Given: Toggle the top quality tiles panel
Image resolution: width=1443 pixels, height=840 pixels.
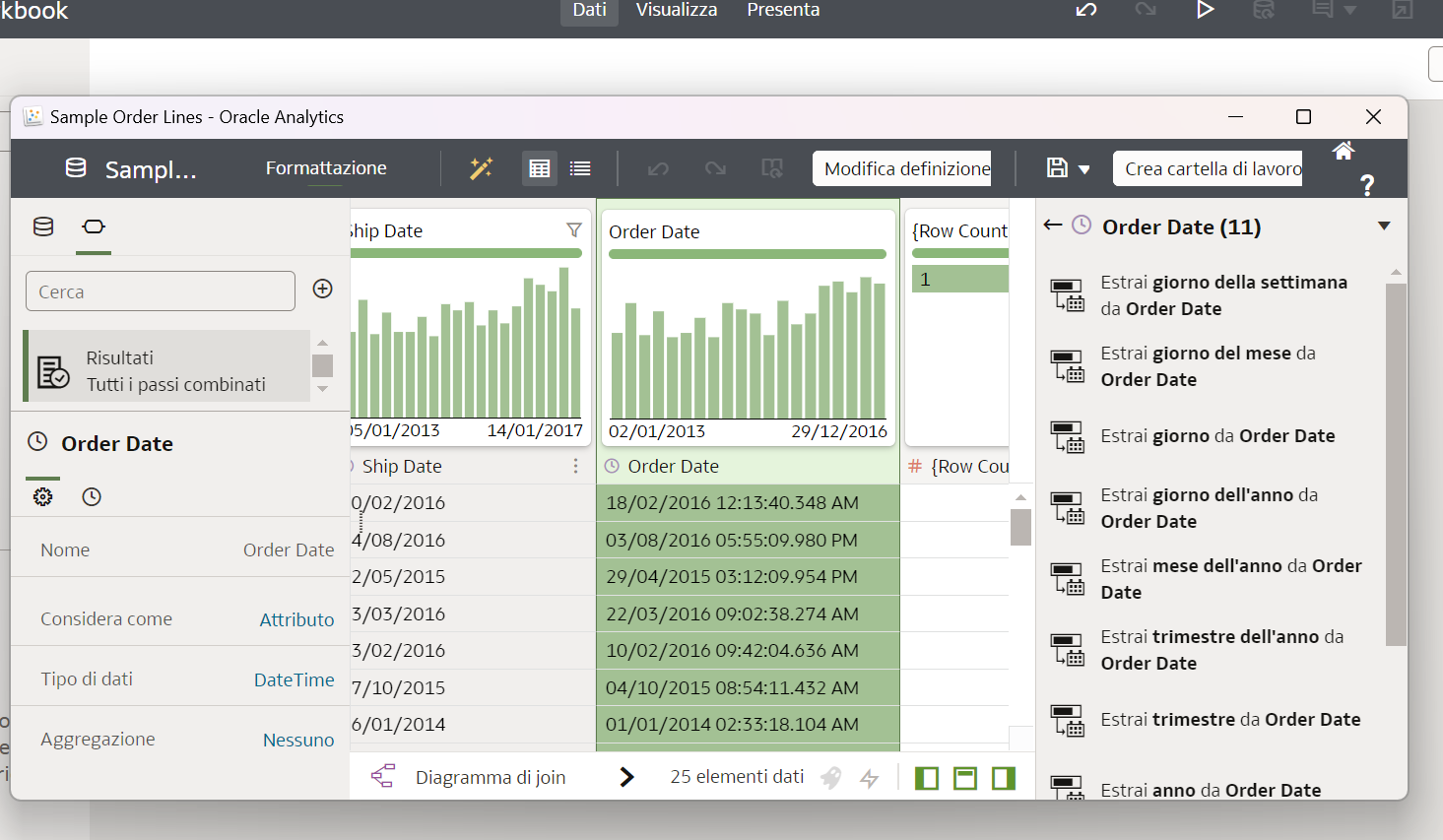Looking at the screenshot, I should (965, 778).
